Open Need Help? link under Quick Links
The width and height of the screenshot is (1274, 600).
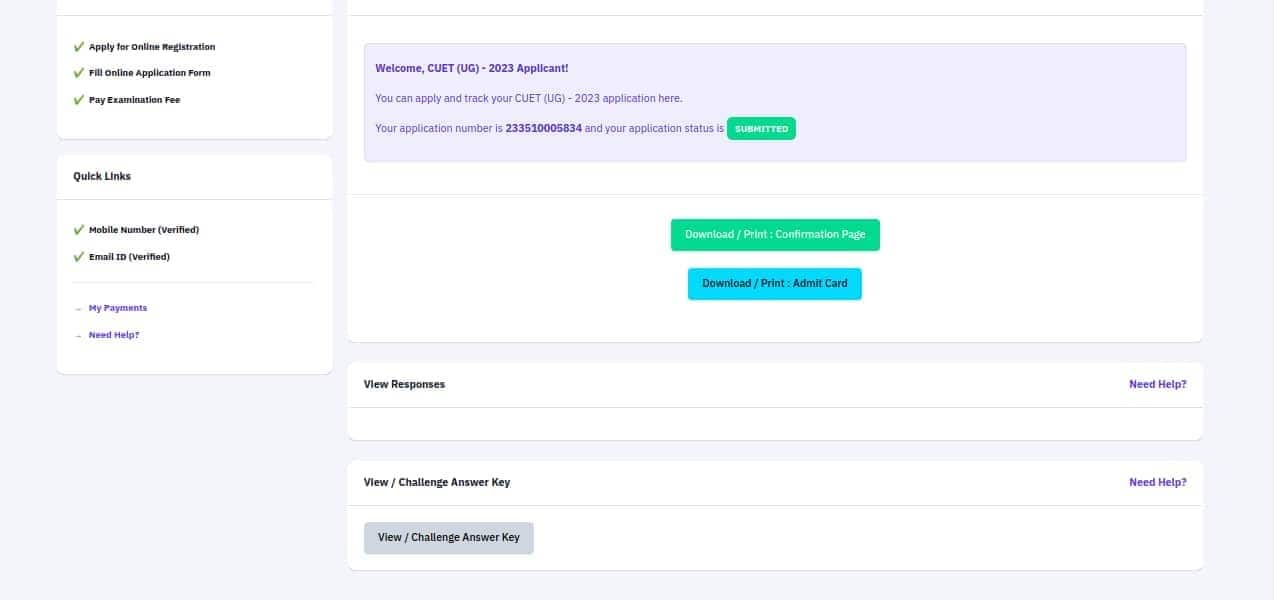tap(114, 335)
